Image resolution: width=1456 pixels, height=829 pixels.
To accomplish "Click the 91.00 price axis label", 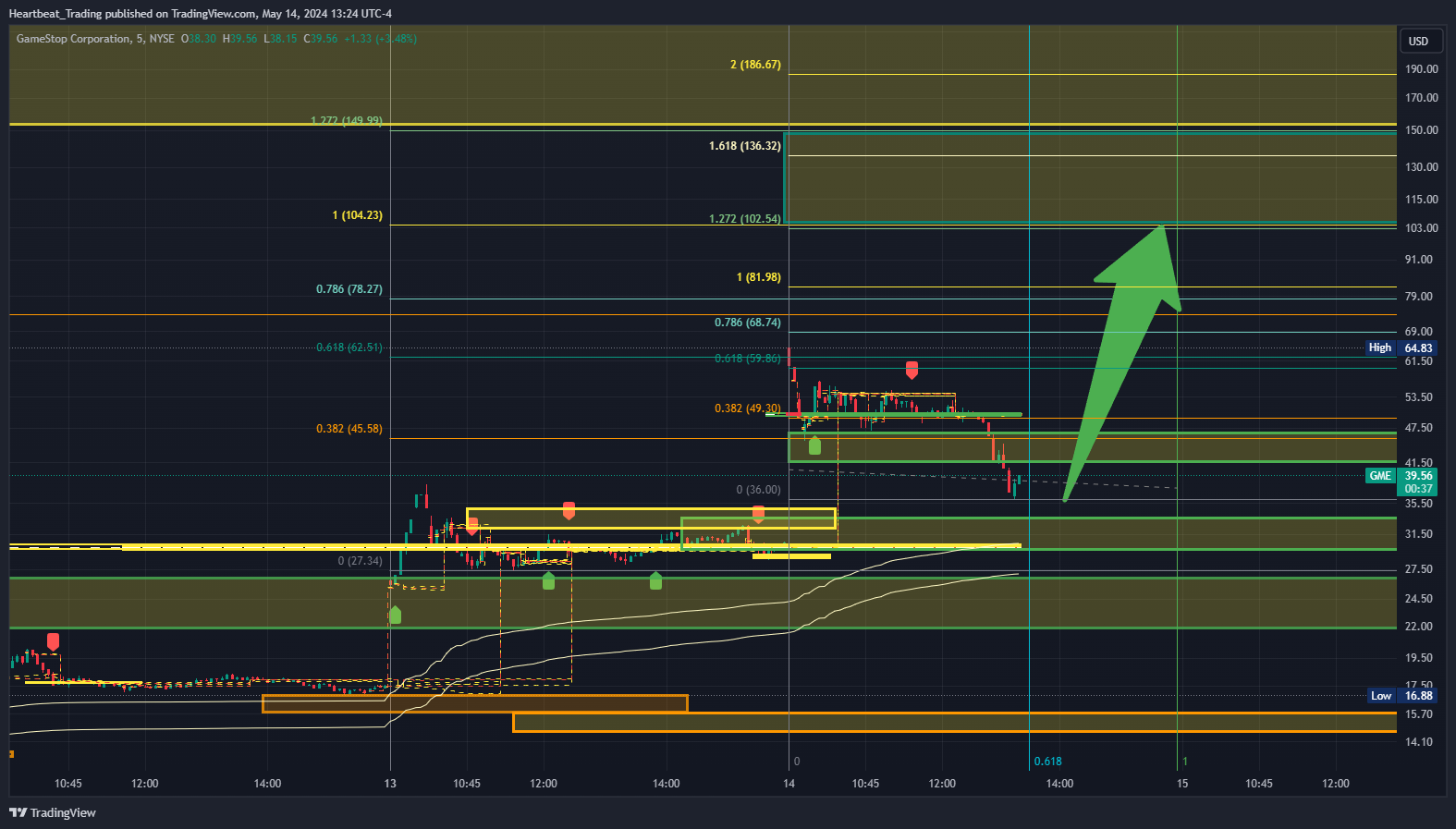I will [x=1418, y=260].
